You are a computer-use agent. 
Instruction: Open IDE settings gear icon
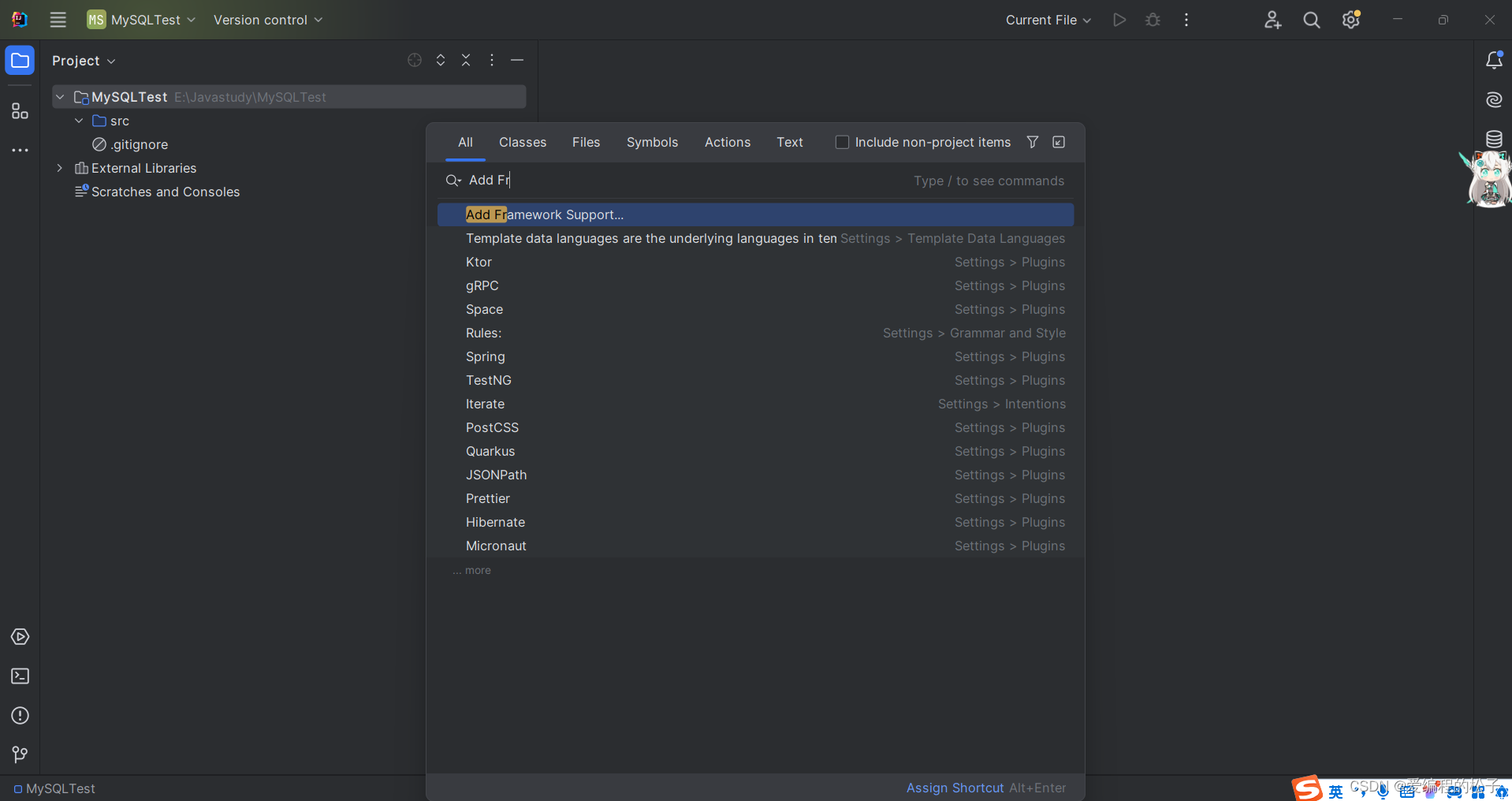point(1351,20)
